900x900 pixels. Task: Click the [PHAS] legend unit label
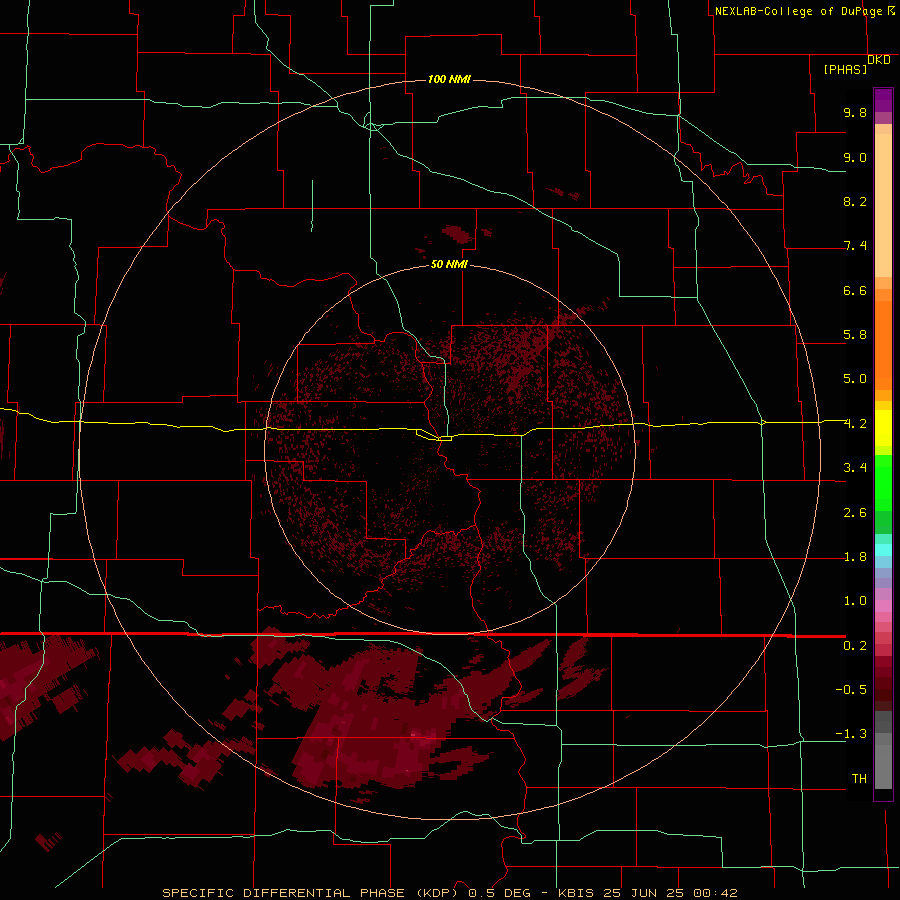coord(845,69)
